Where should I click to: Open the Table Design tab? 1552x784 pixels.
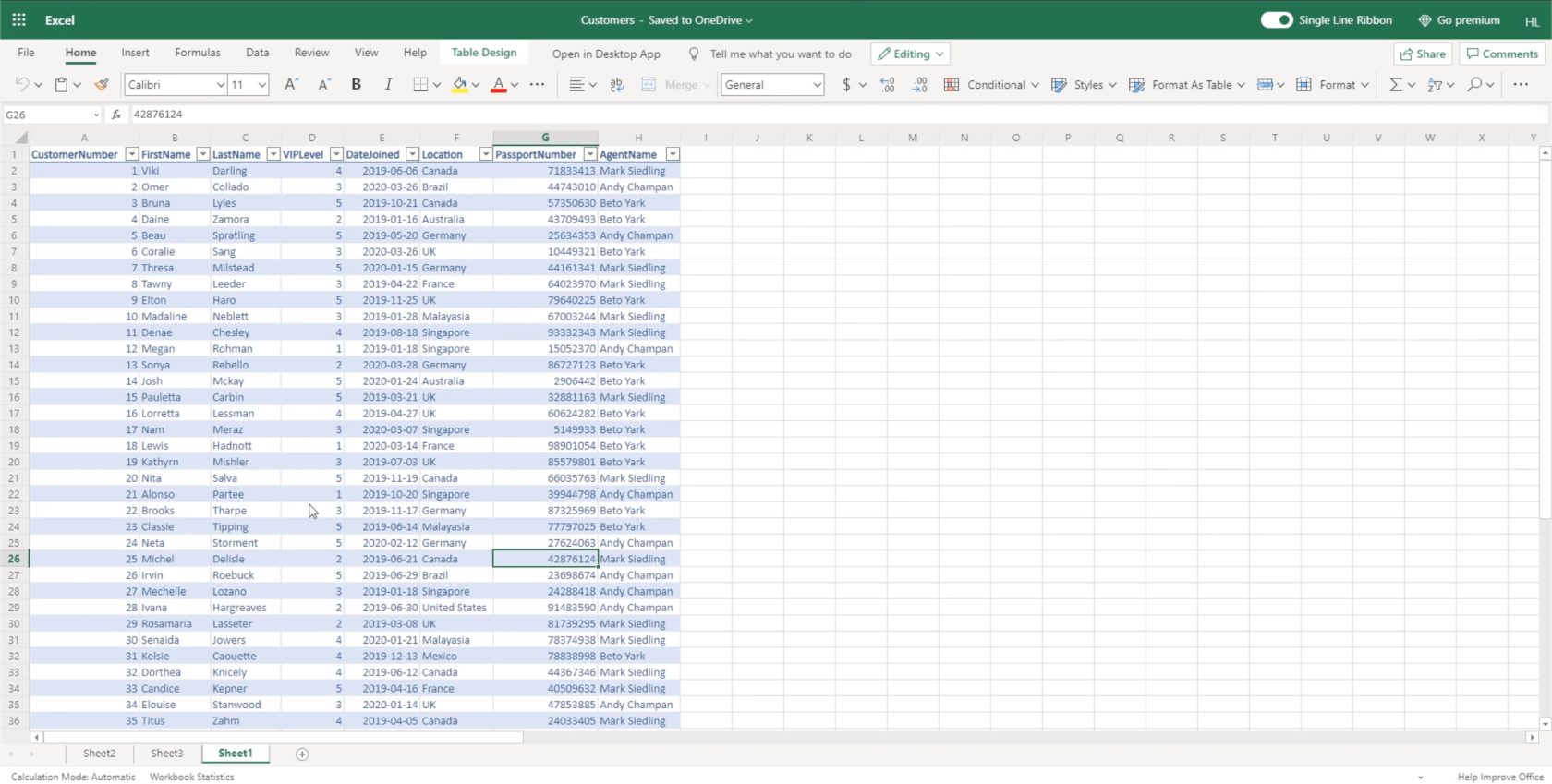484,53
